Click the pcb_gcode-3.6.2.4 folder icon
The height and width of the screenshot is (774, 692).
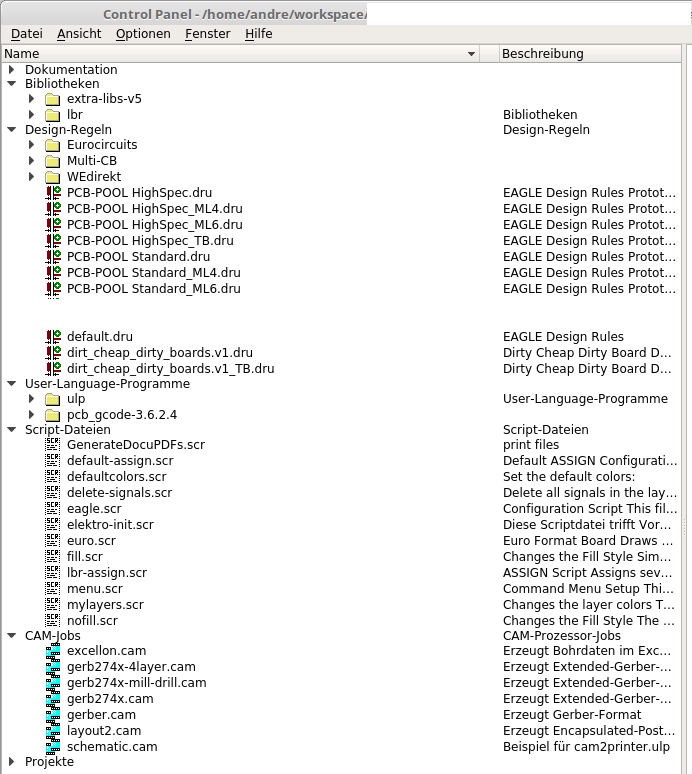[x=52, y=415]
